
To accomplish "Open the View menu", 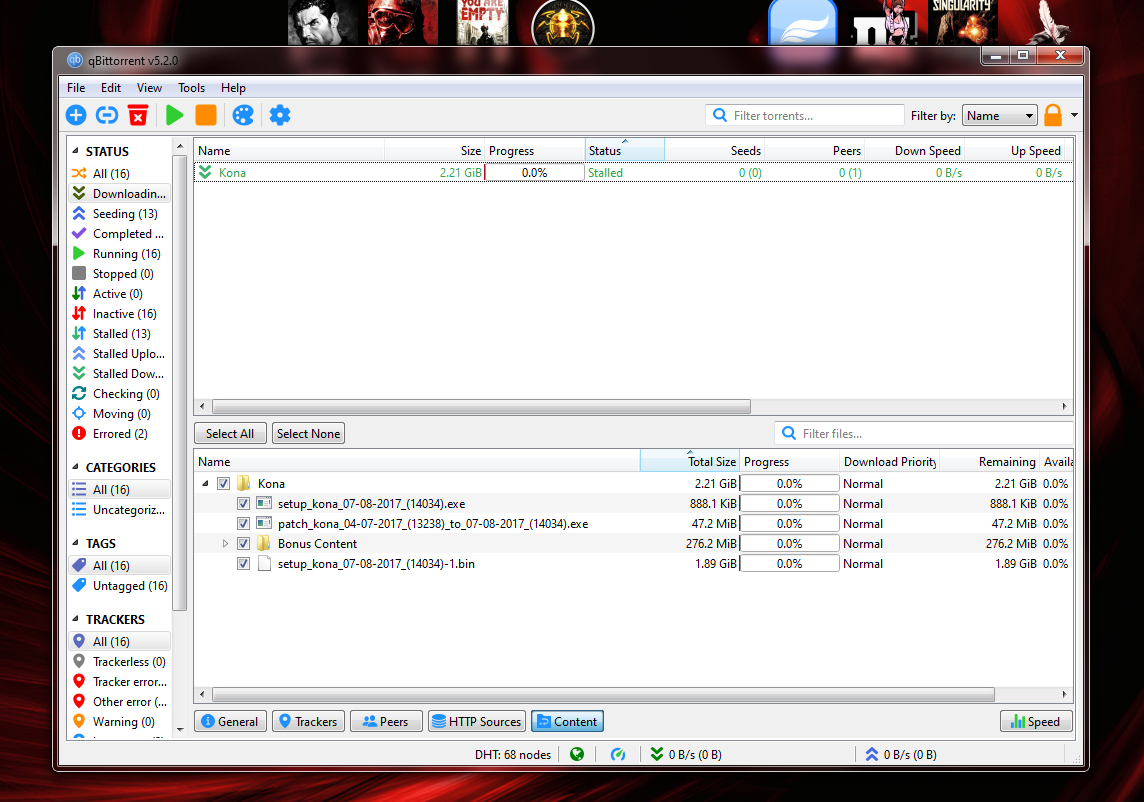I will coord(149,88).
